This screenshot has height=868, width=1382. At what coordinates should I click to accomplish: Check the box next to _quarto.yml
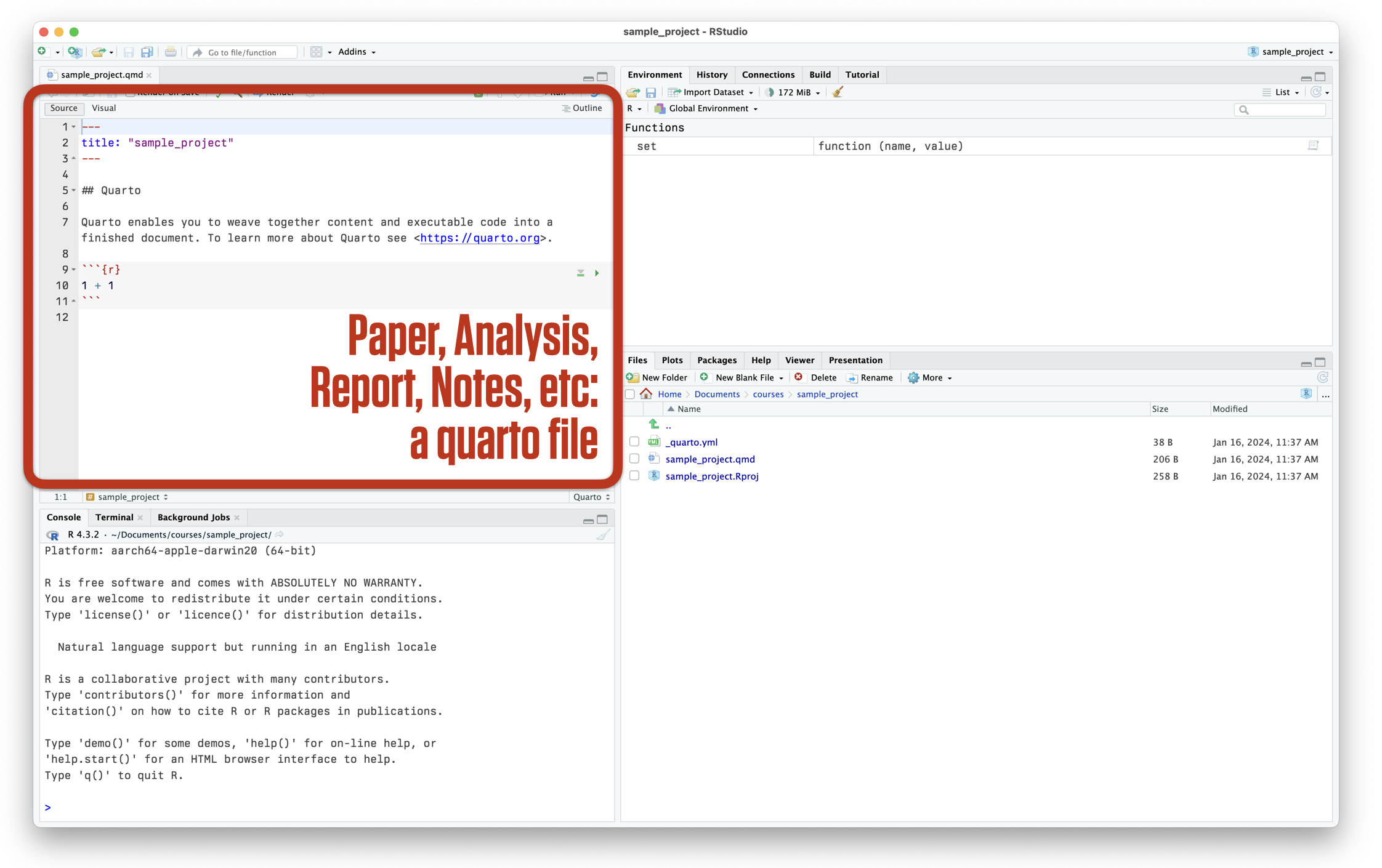click(x=634, y=442)
